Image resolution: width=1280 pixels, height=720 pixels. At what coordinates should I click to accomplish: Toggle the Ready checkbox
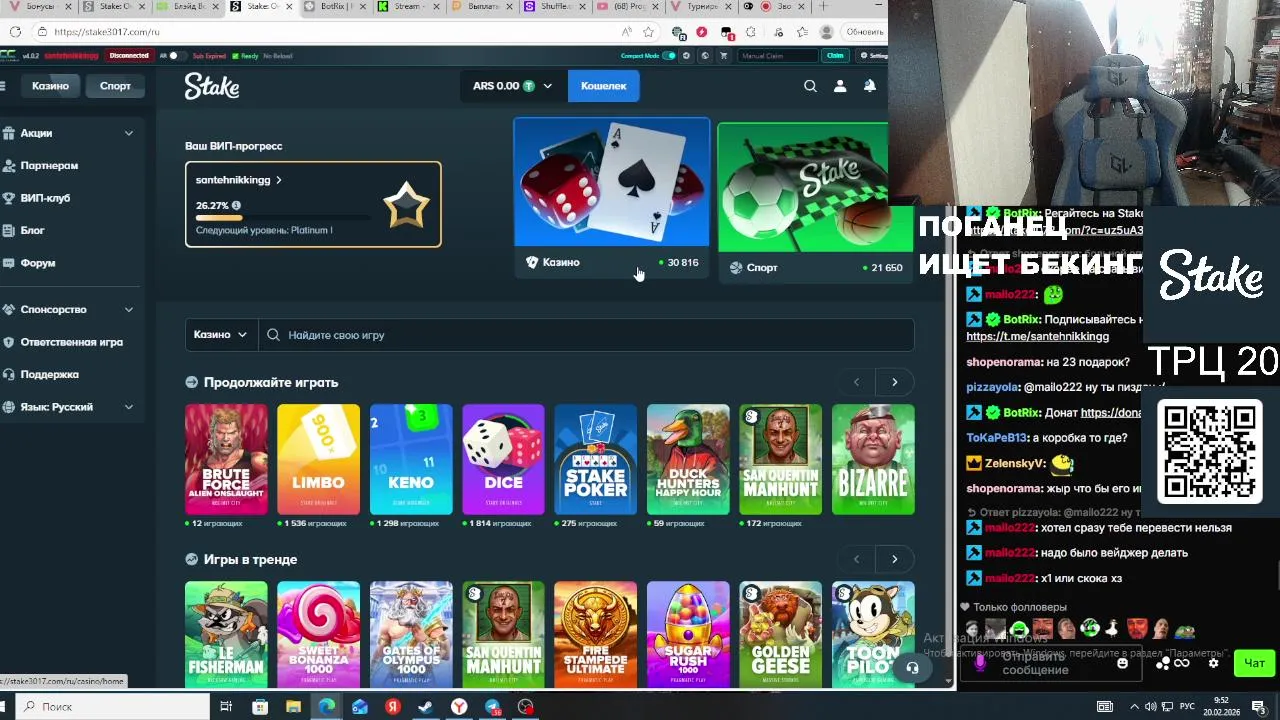238,56
